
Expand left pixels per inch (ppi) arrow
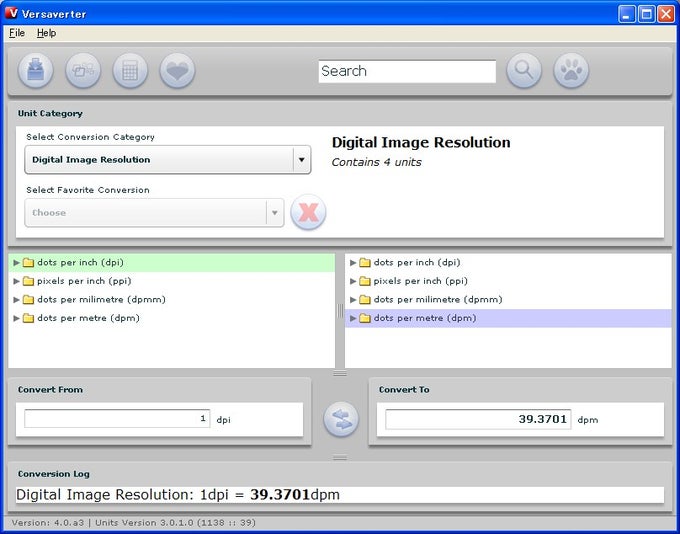[x=16, y=281]
